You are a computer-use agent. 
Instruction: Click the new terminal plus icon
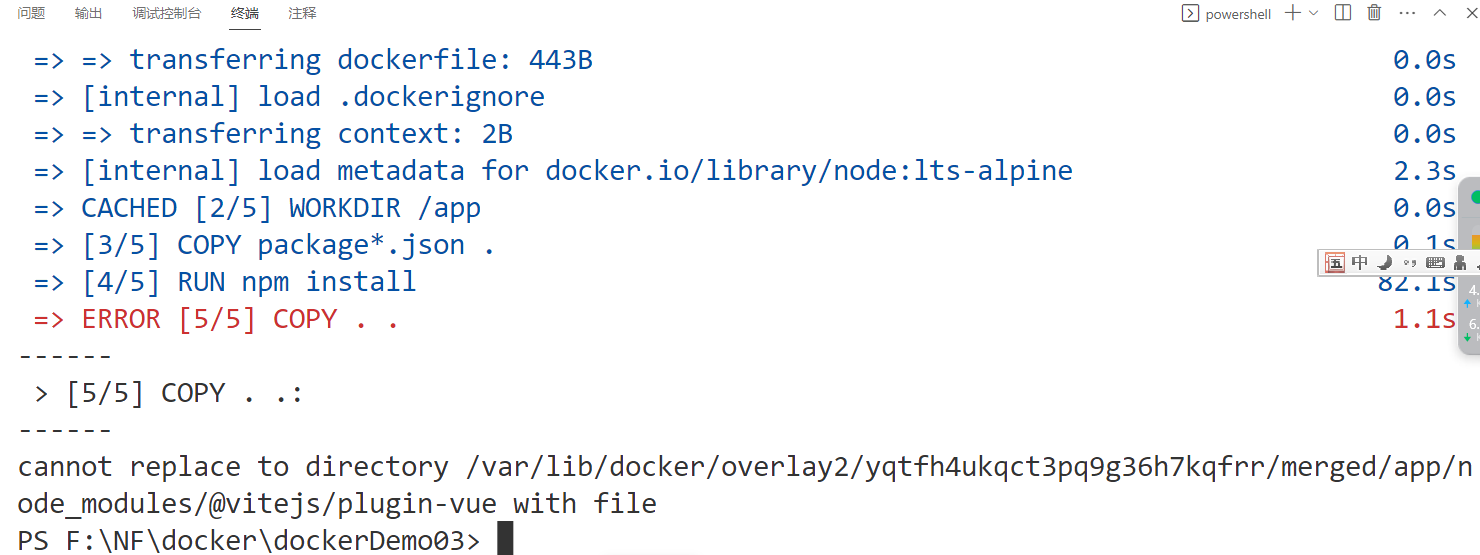(1293, 13)
